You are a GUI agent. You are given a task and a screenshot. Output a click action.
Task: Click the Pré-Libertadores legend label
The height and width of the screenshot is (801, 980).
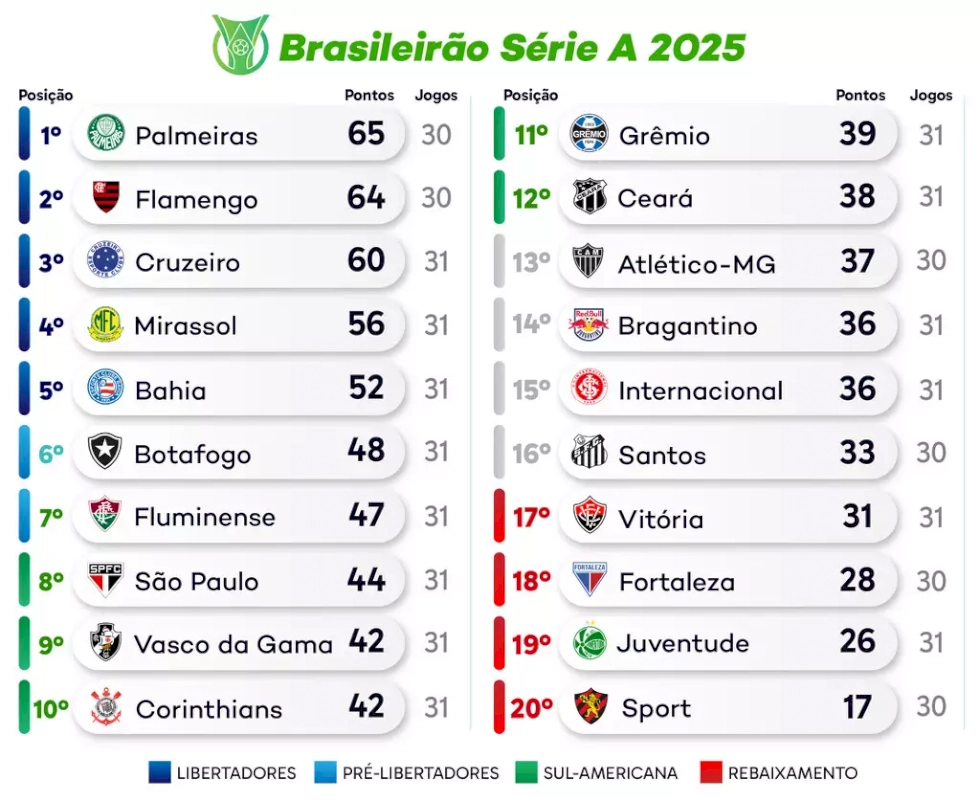420,773
